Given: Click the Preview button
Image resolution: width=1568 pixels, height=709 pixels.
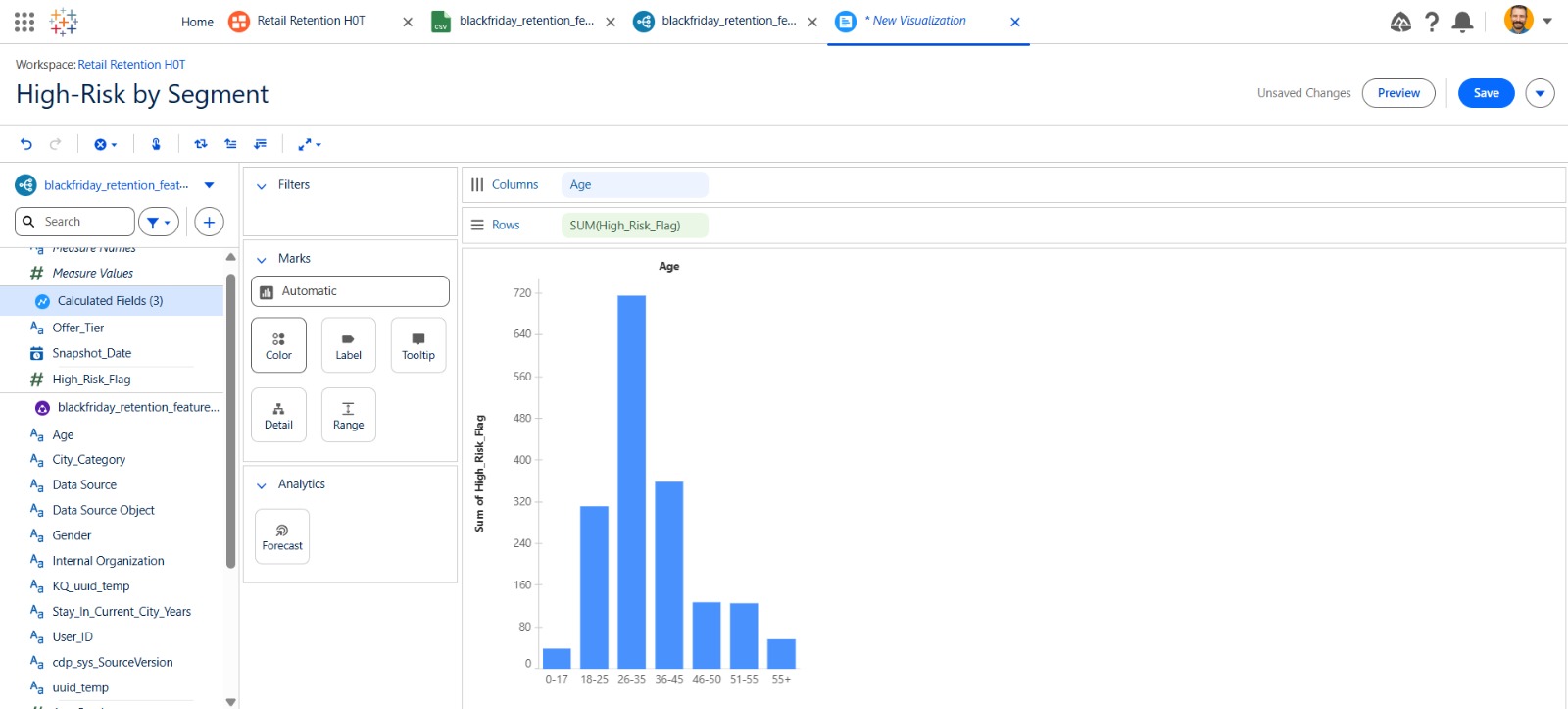Looking at the screenshot, I should tap(1398, 93).
